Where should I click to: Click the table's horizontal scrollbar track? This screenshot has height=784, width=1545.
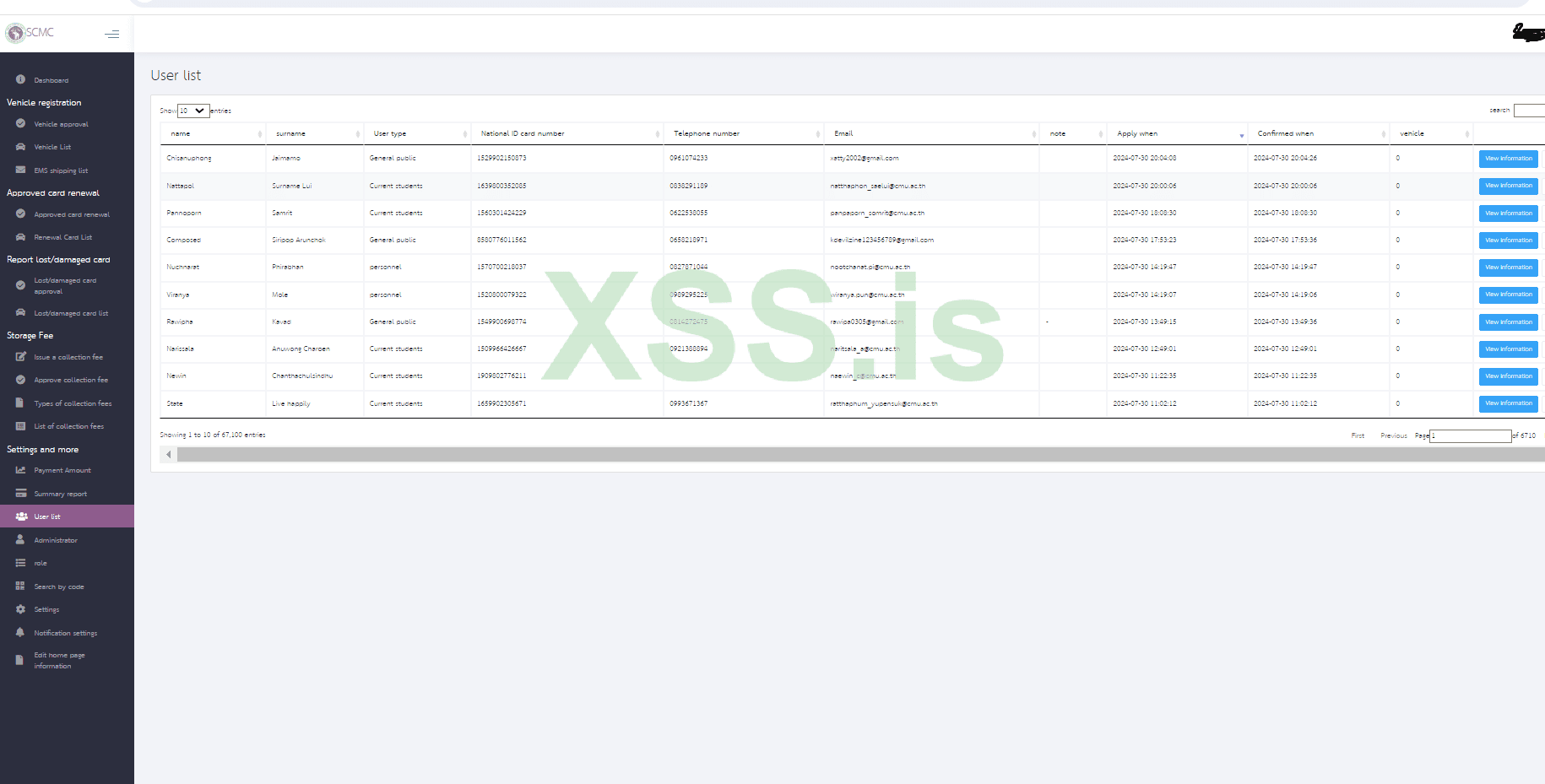(861, 455)
